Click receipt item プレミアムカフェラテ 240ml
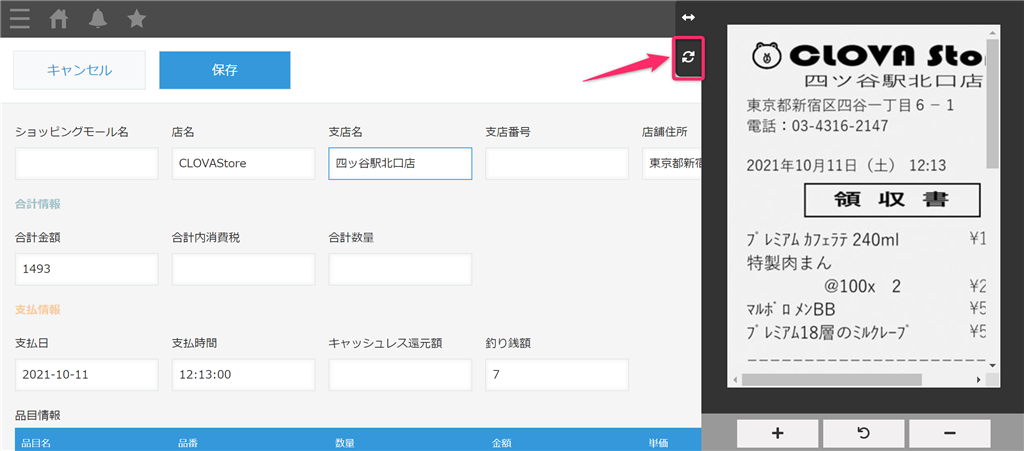 coord(823,240)
